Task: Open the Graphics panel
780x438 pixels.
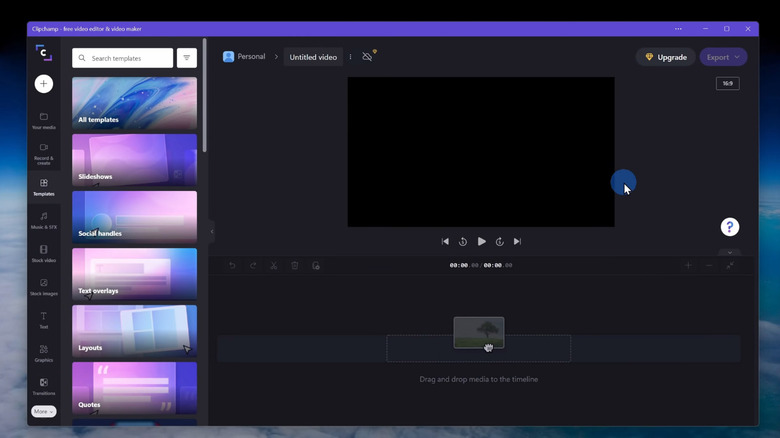Action: pyautogui.click(x=43, y=353)
